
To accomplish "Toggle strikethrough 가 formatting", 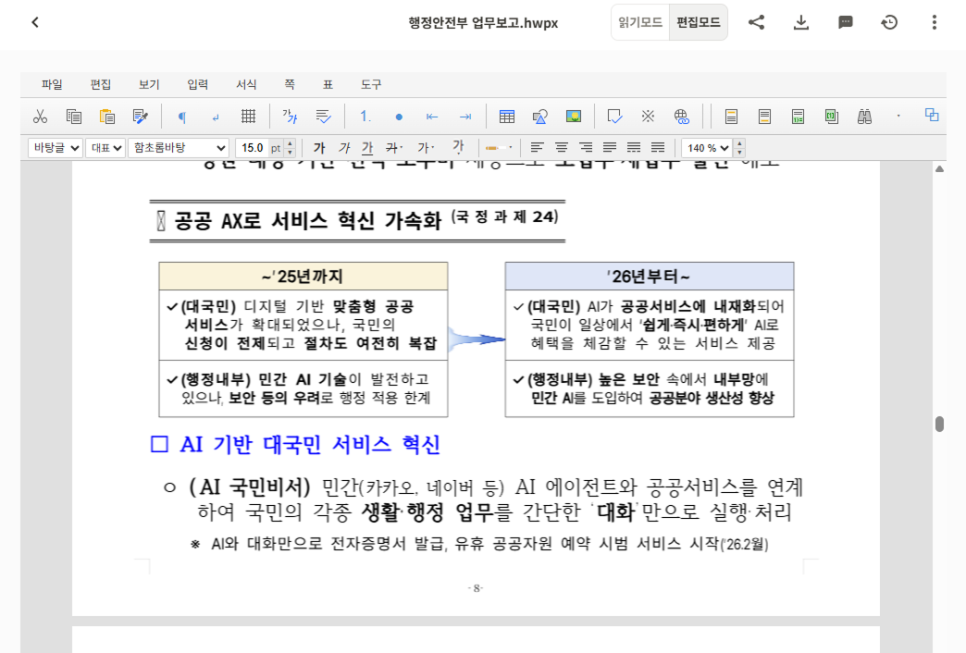I will click(x=394, y=148).
